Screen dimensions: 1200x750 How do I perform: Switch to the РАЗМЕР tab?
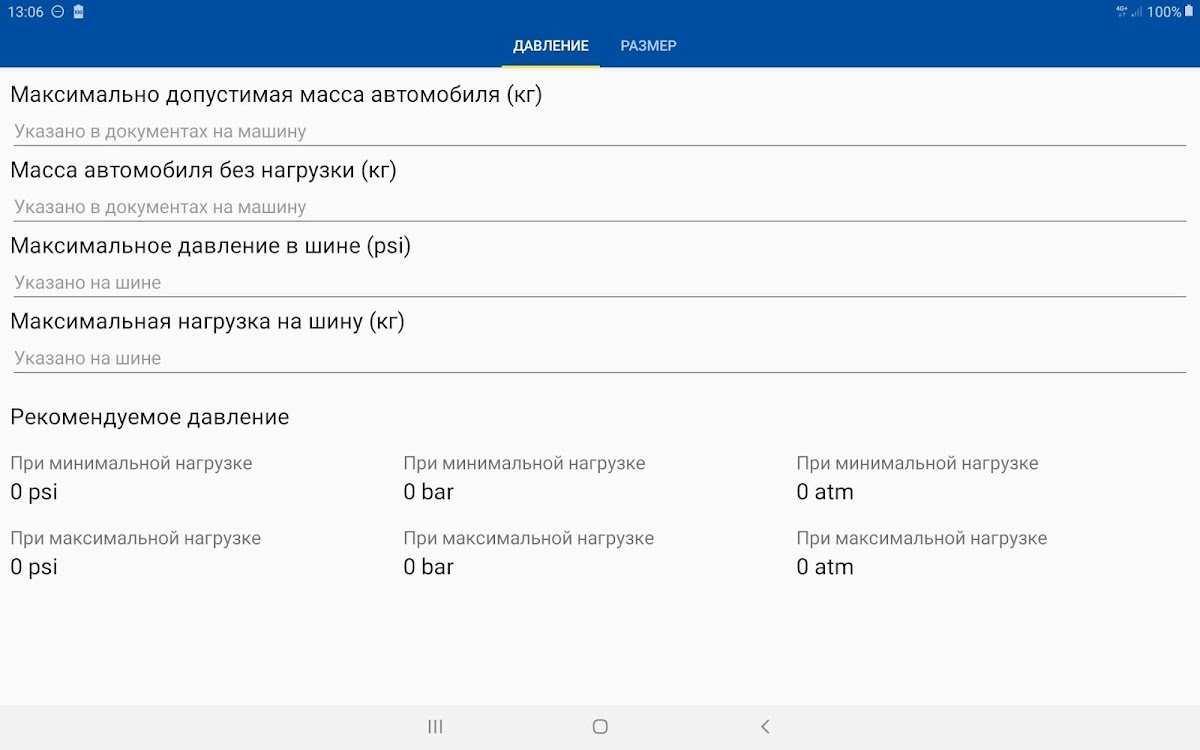pyautogui.click(x=648, y=46)
